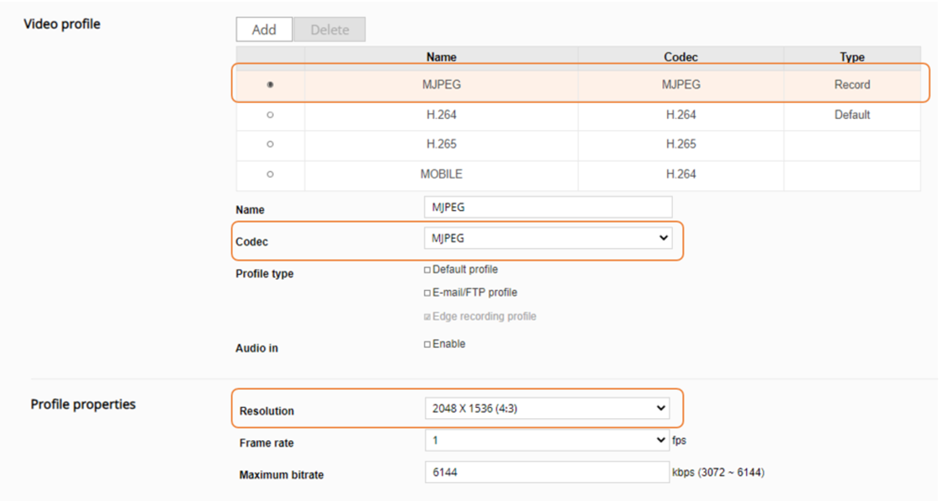
Task: Select the H.265 profile radio button
Action: [270, 144]
